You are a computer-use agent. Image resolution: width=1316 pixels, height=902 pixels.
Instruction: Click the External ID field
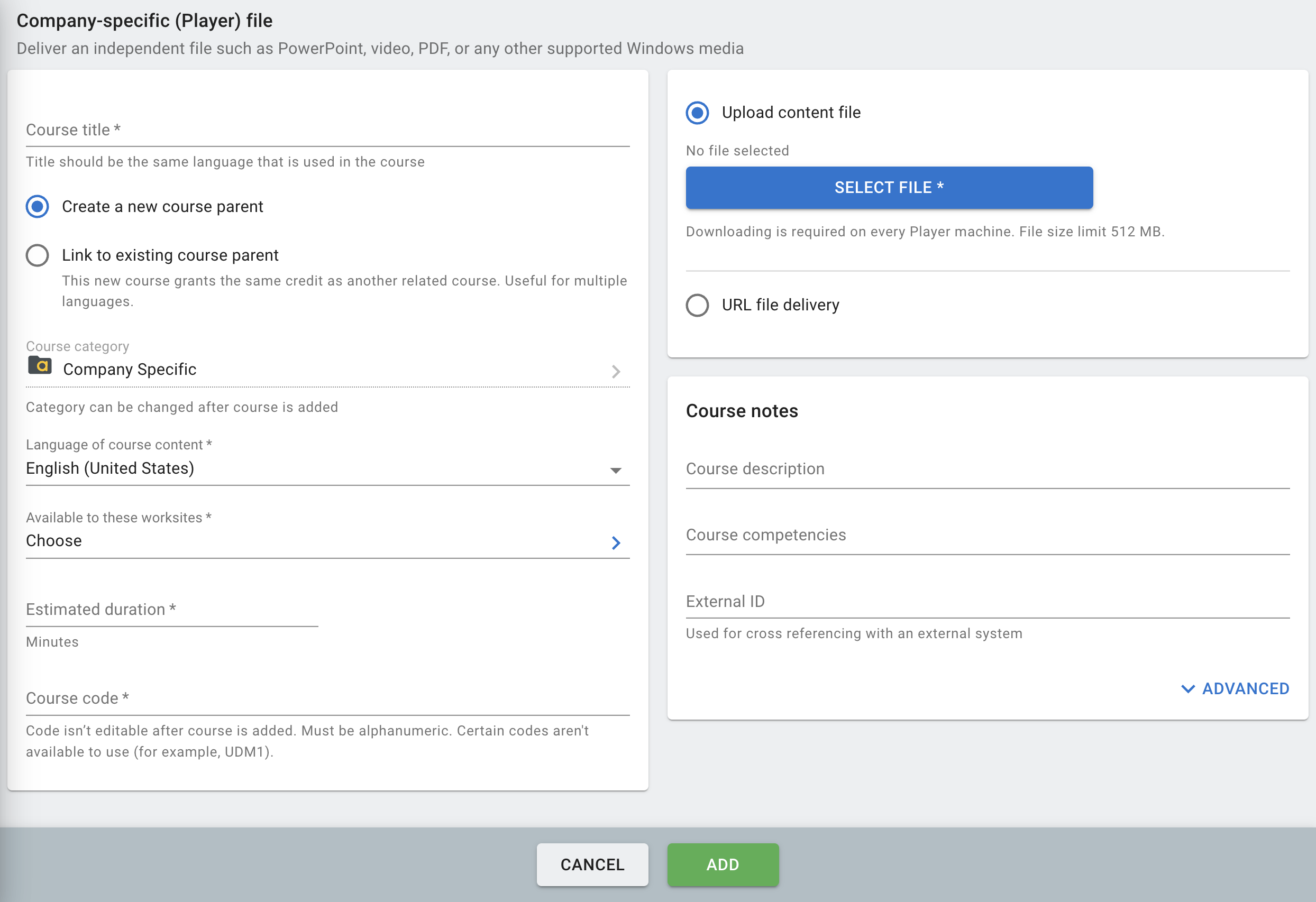[x=988, y=602]
